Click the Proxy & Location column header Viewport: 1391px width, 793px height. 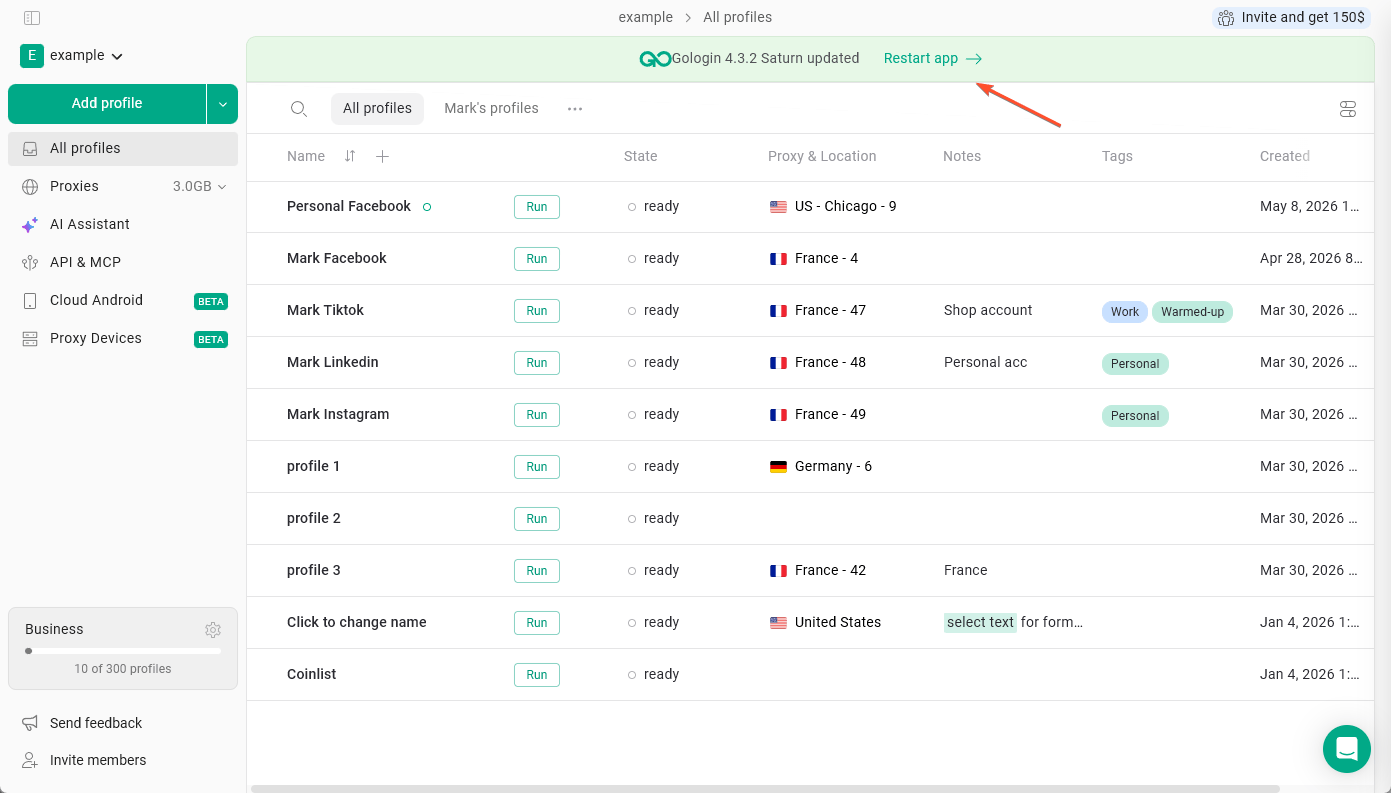pyautogui.click(x=822, y=156)
